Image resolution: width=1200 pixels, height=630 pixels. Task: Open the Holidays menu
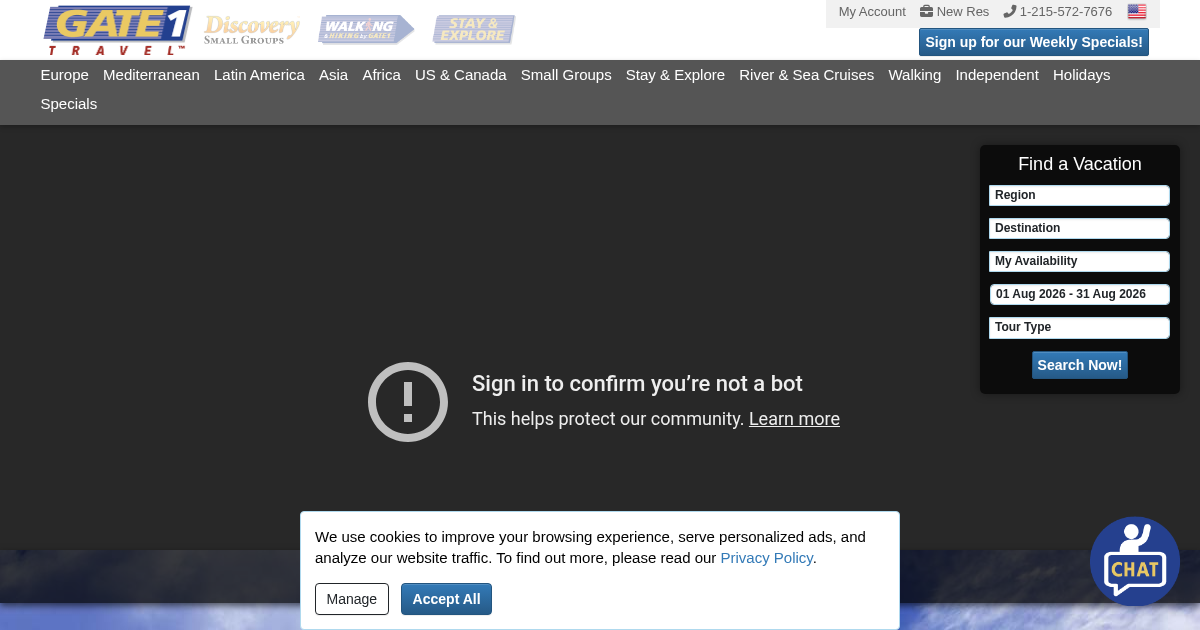pyautogui.click(x=1081, y=75)
